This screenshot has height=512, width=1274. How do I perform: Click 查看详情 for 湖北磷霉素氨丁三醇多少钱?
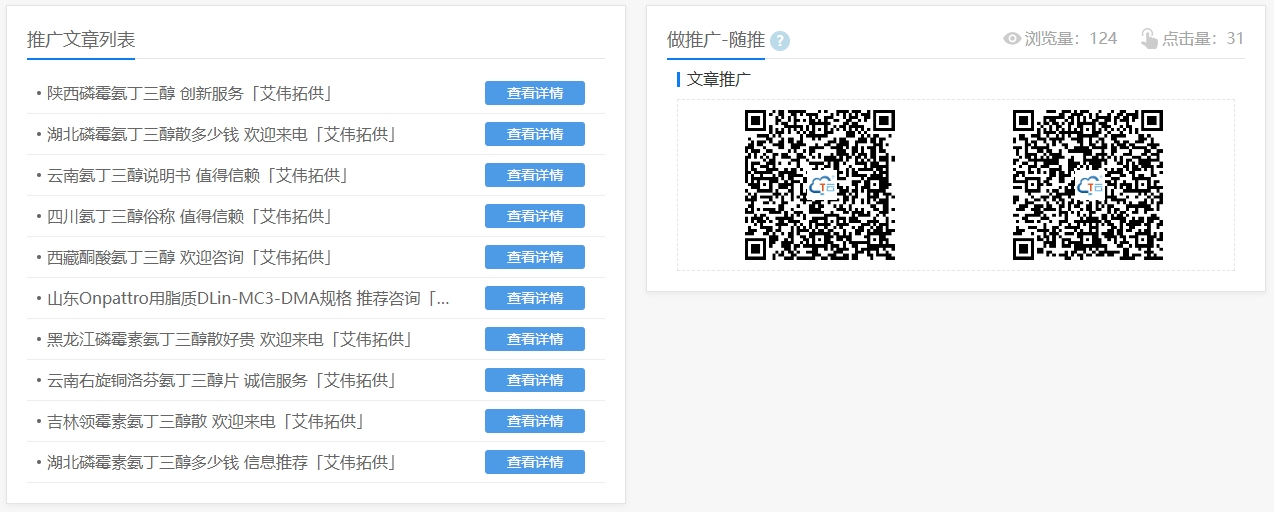tap(534, 462)
